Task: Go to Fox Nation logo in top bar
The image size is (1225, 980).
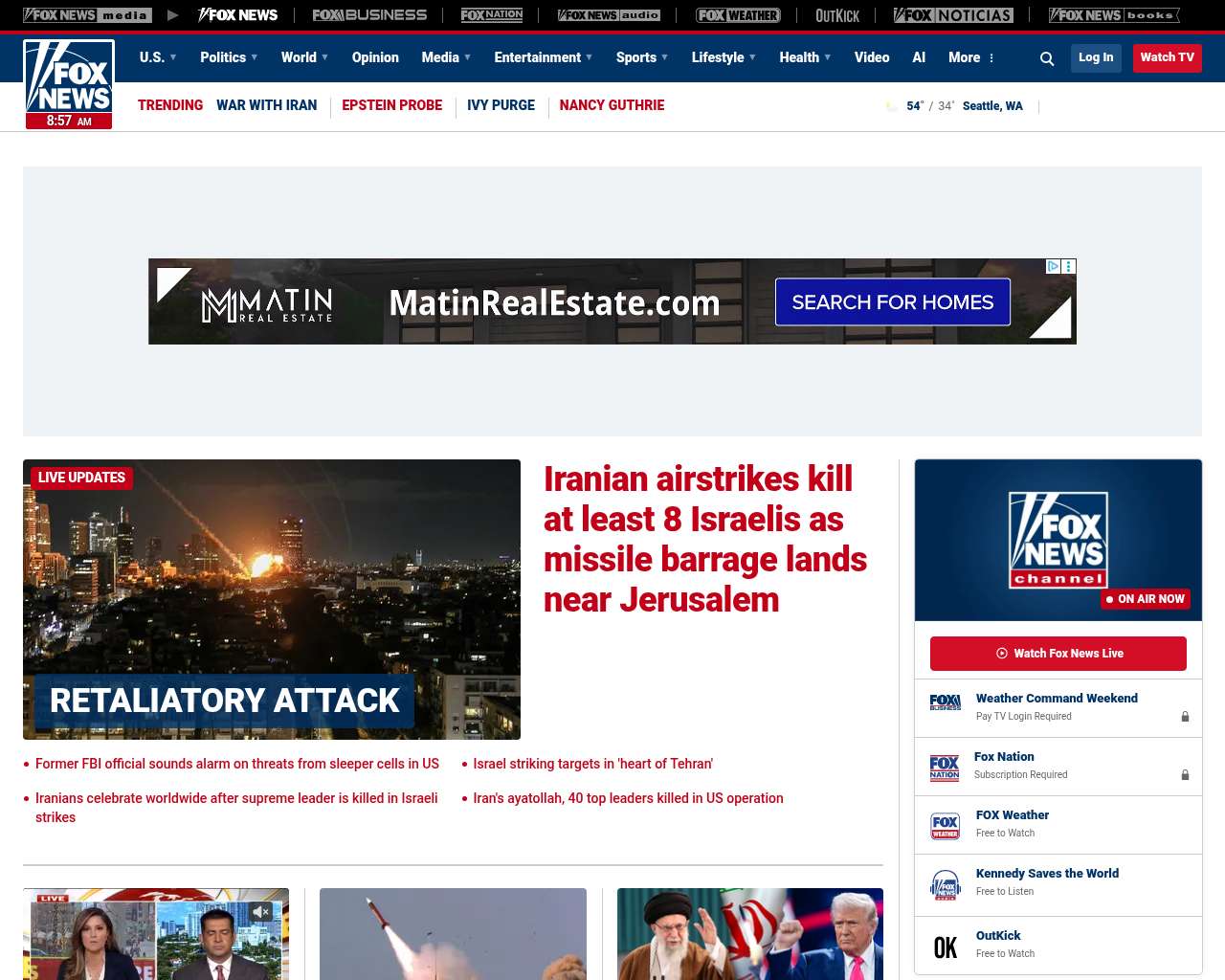Action: click(x=492, y=15)
